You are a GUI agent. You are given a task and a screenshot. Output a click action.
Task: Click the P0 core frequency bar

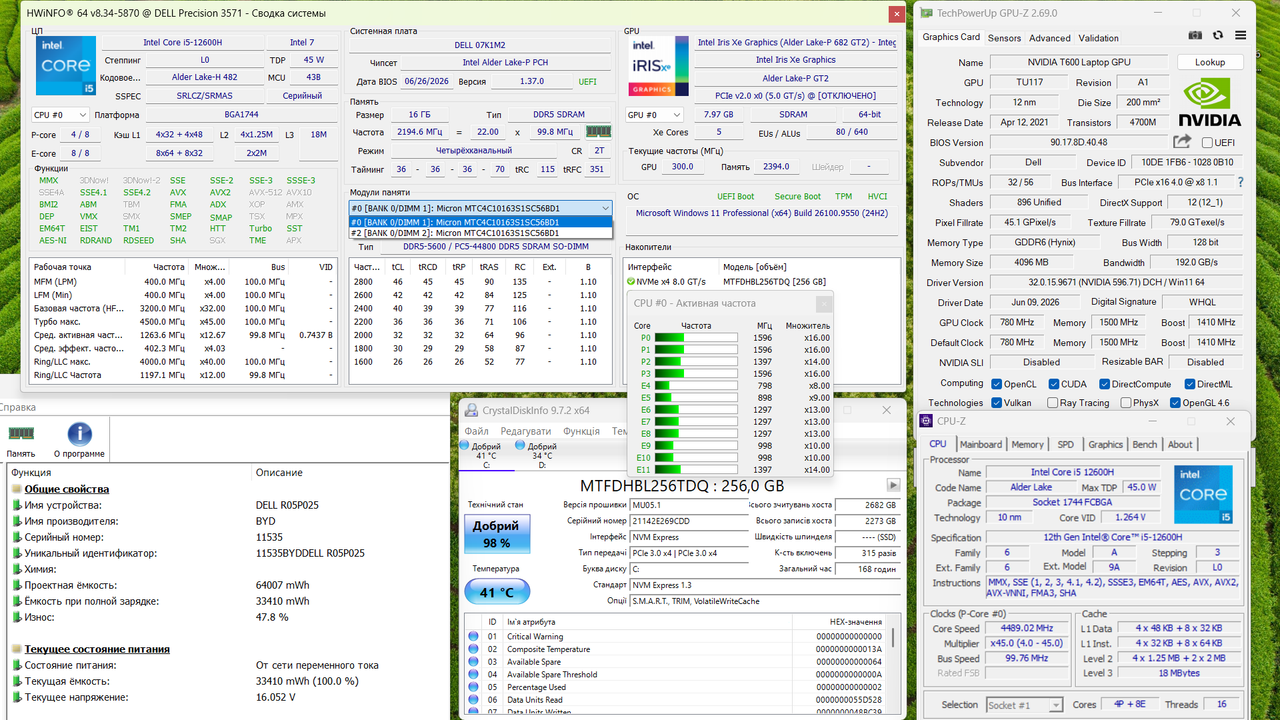pyautogui.click(x=697, y=338)
